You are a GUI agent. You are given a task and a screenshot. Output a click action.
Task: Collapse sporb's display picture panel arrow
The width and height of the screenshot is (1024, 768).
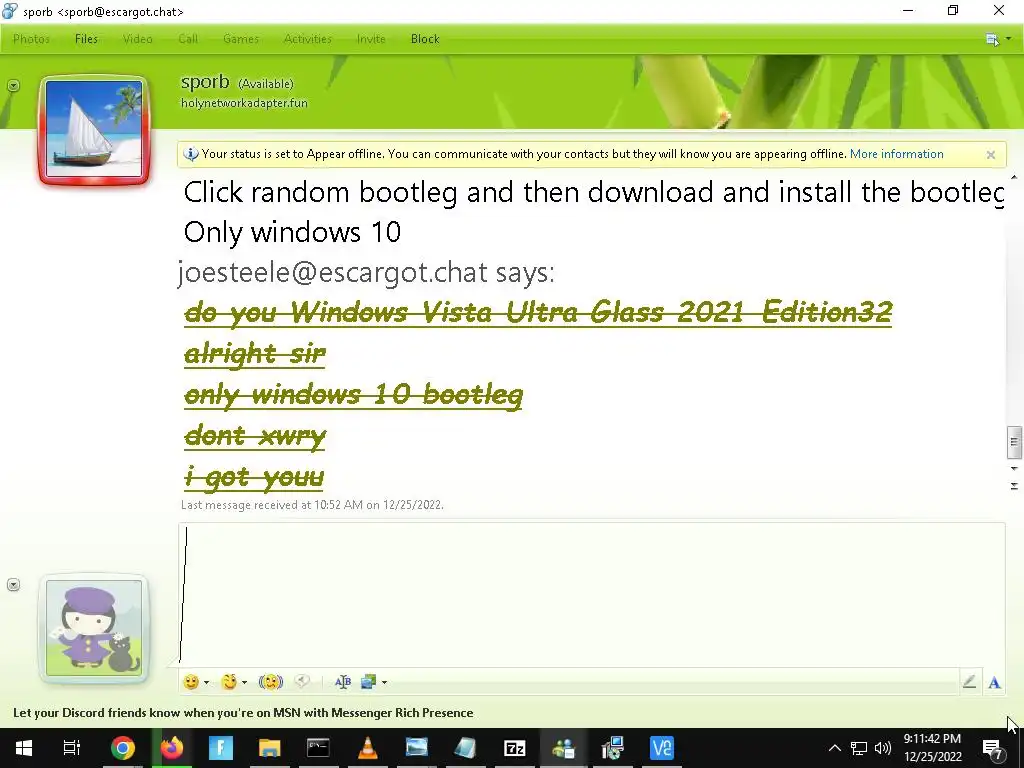(13, 86)
